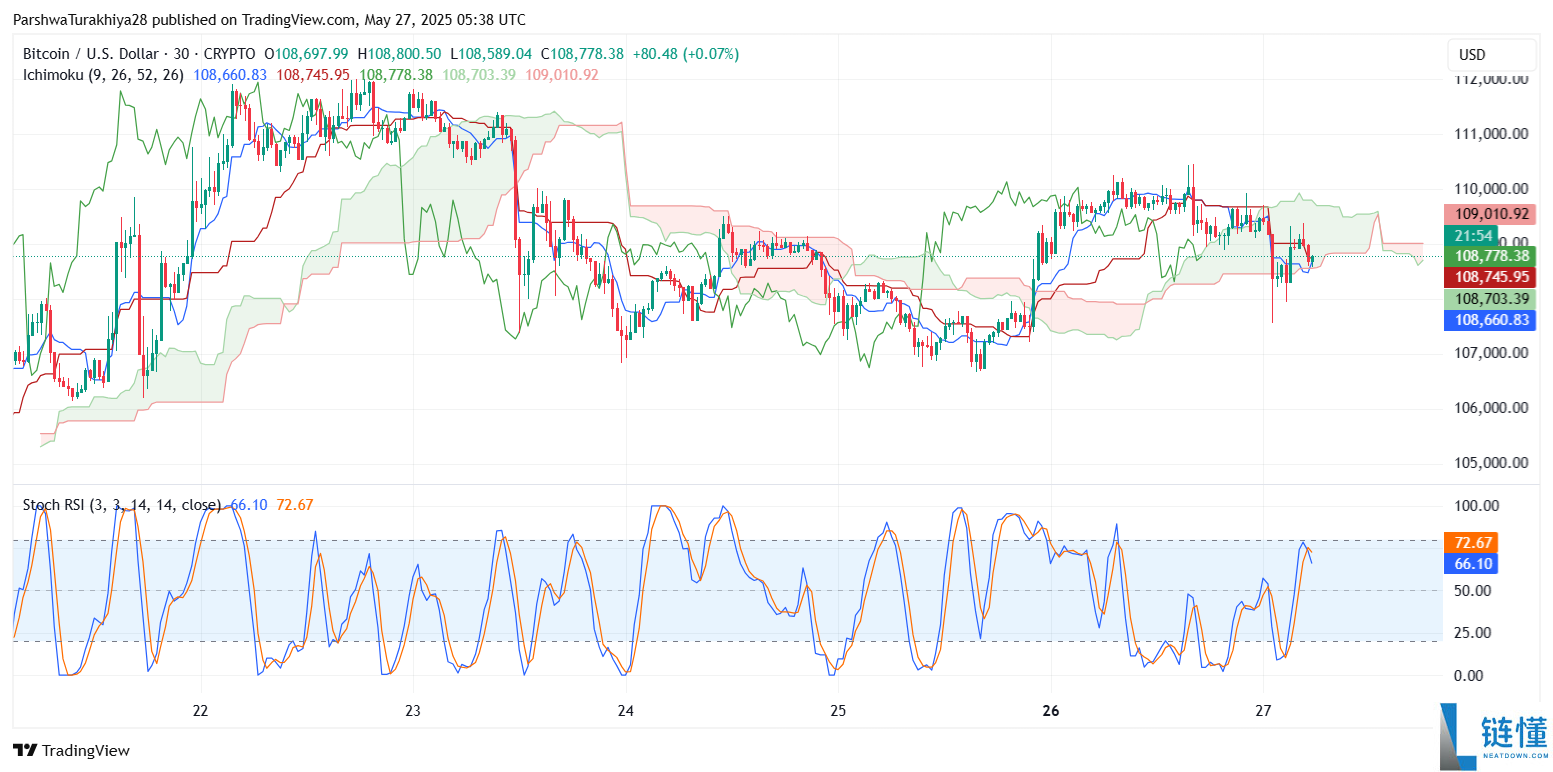Click the ParshwaTurakhiya28 author link
This screenshot has height=772, width=1553.
click(x=79, y=19)
